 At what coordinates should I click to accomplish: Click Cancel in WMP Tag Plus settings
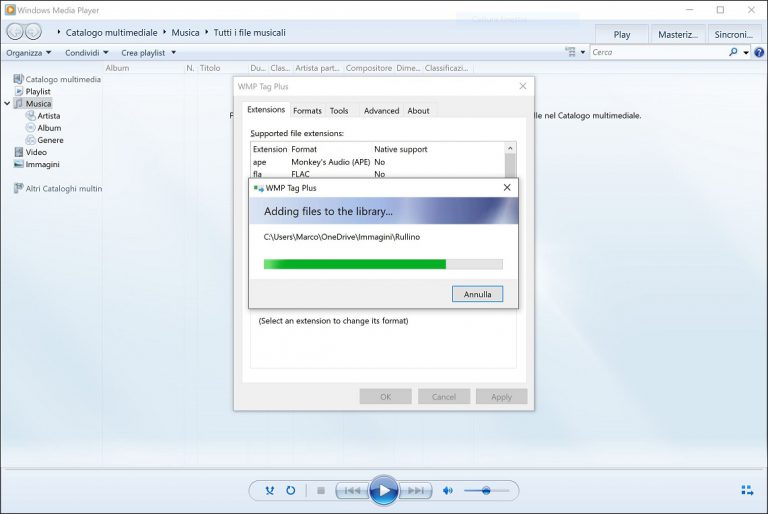(x=444, y=397)
